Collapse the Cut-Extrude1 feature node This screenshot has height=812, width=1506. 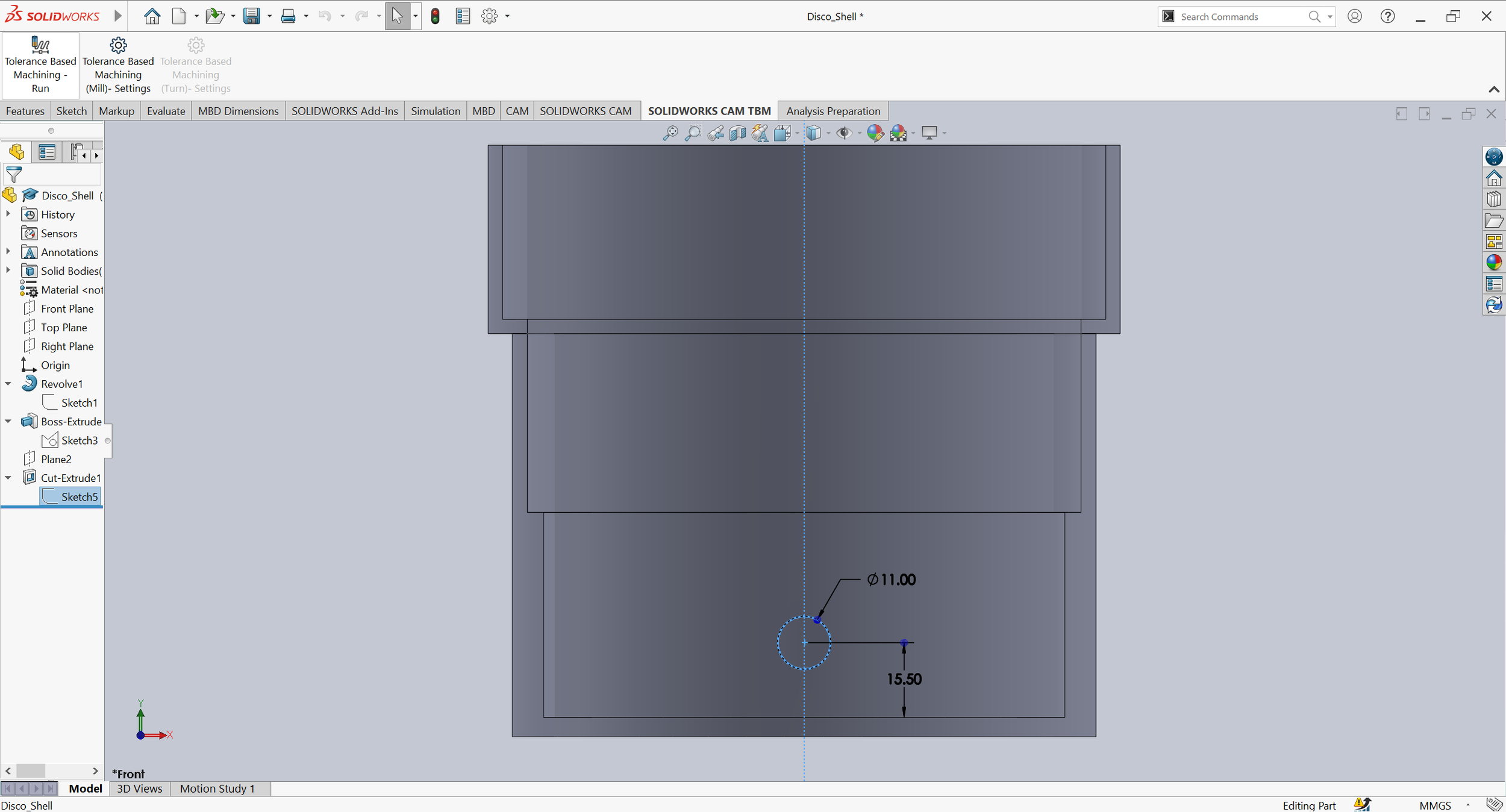[8, 478]
